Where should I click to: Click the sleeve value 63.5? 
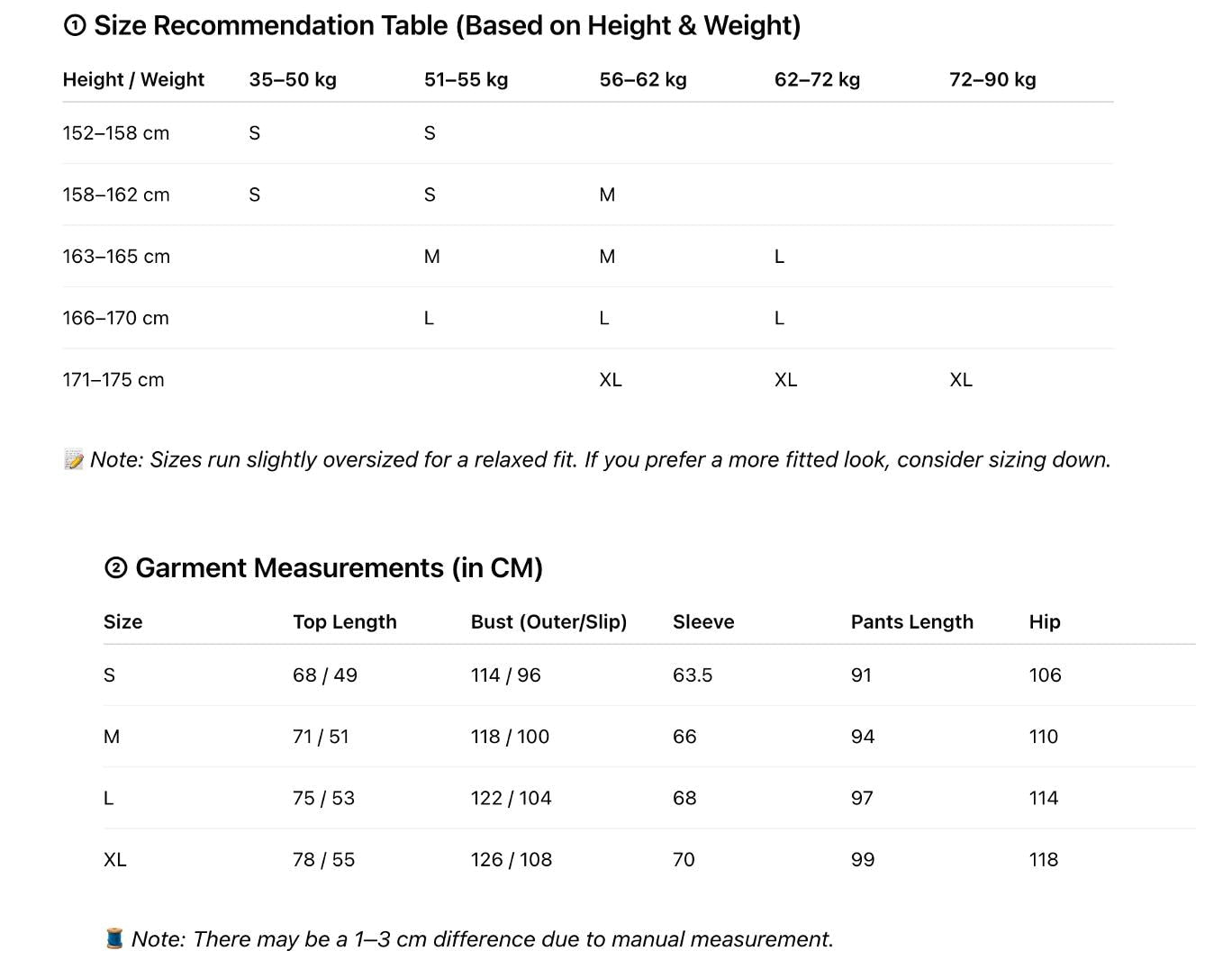coord(693,675)
